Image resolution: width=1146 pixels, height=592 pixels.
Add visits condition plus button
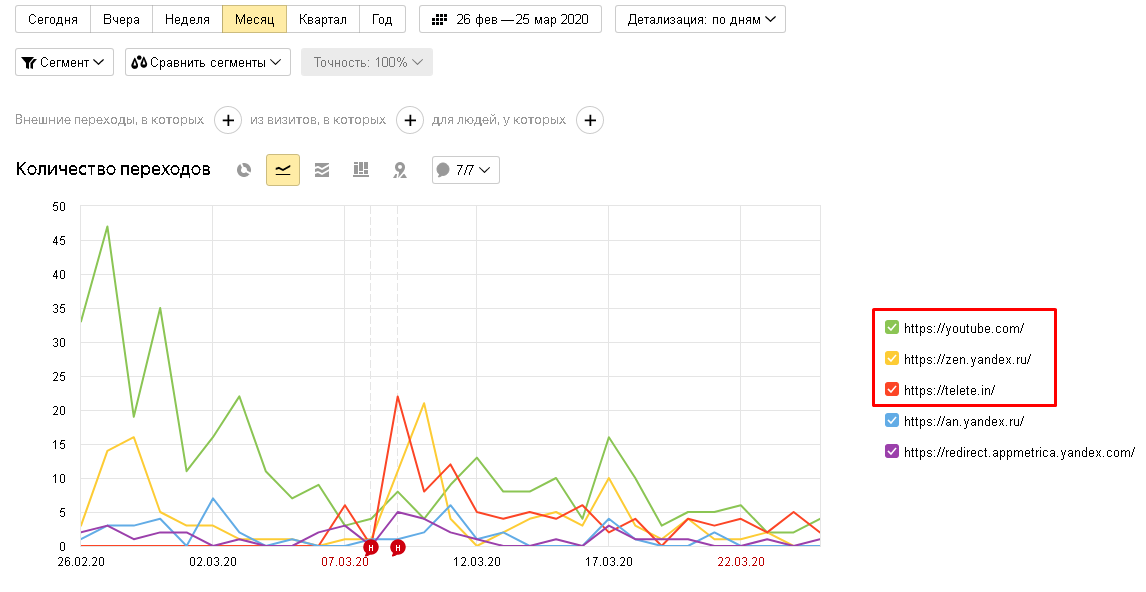[x=410, y=120]
